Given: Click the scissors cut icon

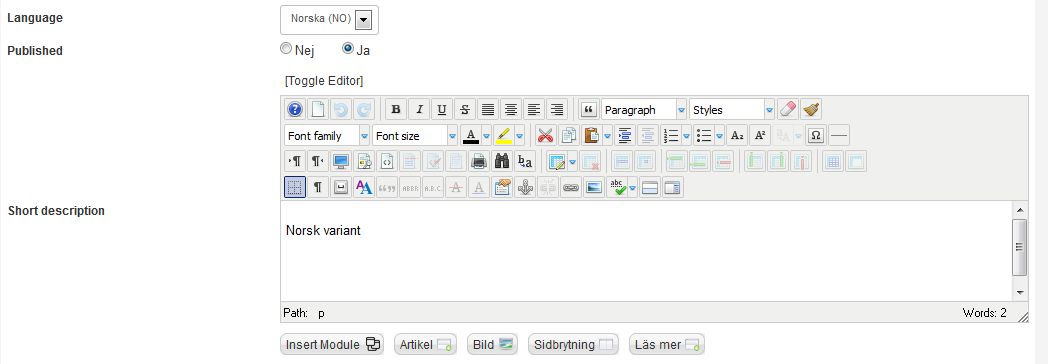Looking at the screenshot, I should pyautogui.click(x=546, y=136).
